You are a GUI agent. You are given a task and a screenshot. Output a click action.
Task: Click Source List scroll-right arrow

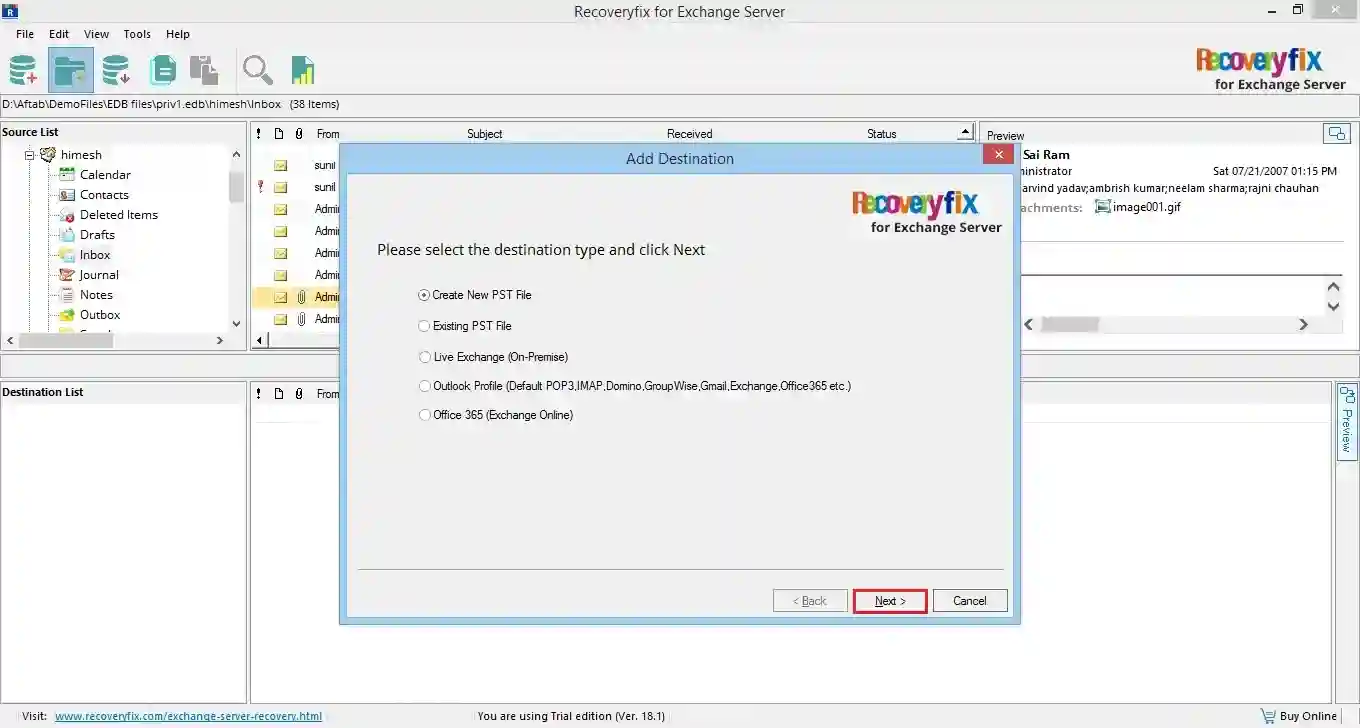[x=220, y=341]
